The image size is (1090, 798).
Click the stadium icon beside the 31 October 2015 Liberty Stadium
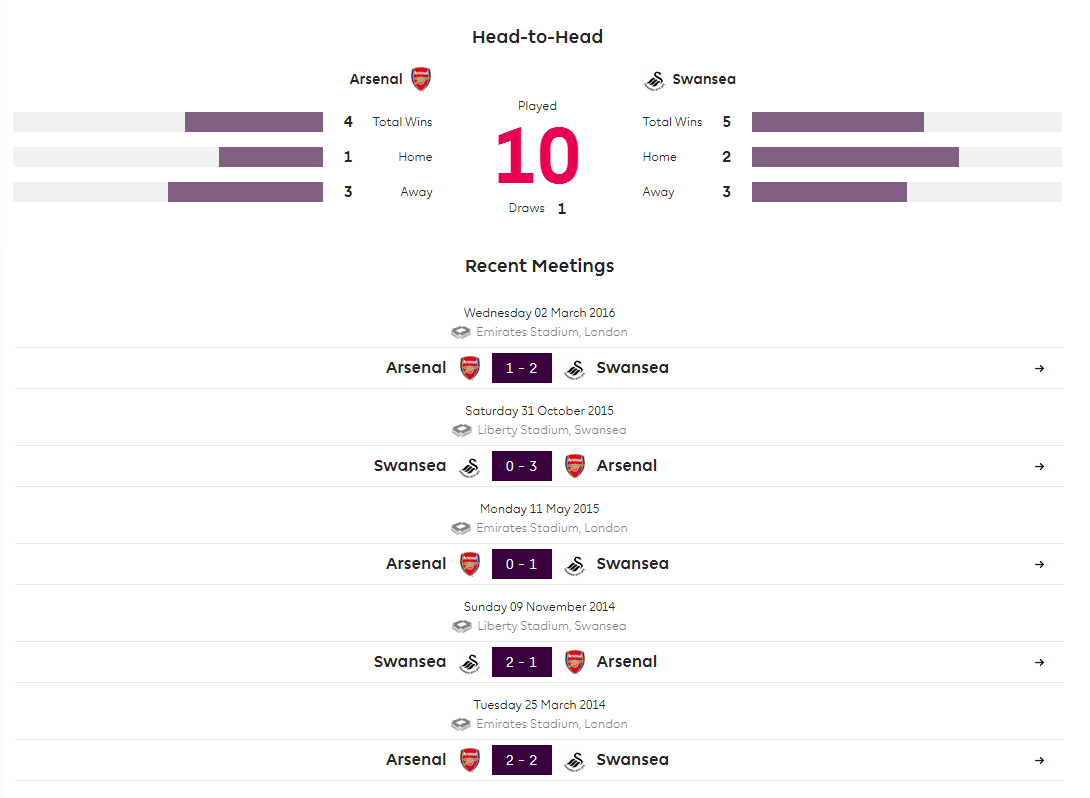tap(462, 430)
